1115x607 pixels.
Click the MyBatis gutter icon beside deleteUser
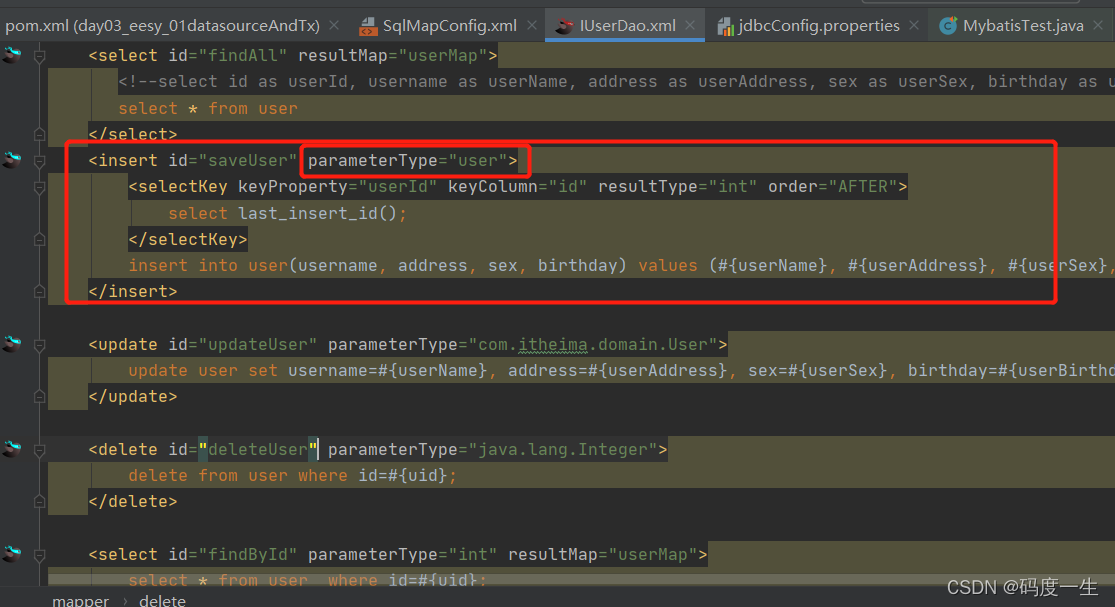[x=12, y=448]
